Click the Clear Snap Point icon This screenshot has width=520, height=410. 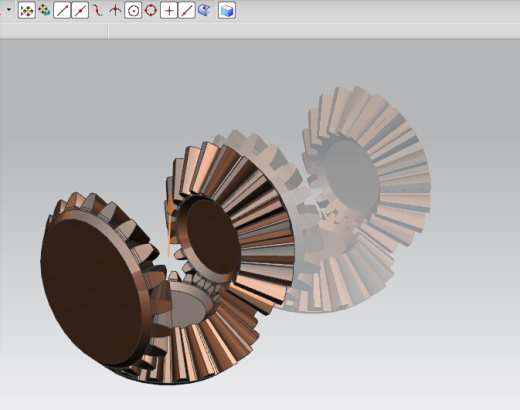44,10
